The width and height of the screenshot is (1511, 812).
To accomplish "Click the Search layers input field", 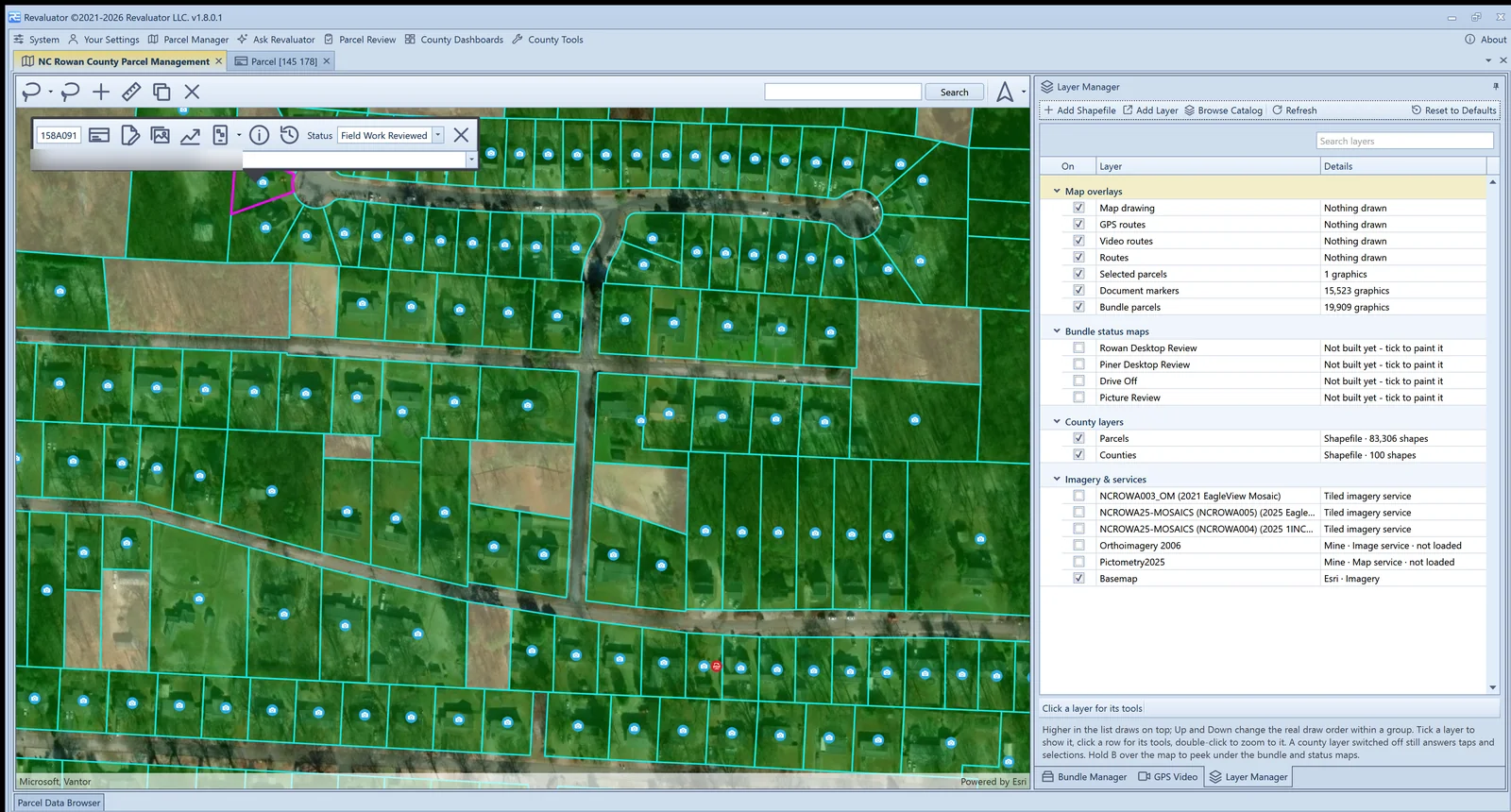I will tap(1404, 141).
